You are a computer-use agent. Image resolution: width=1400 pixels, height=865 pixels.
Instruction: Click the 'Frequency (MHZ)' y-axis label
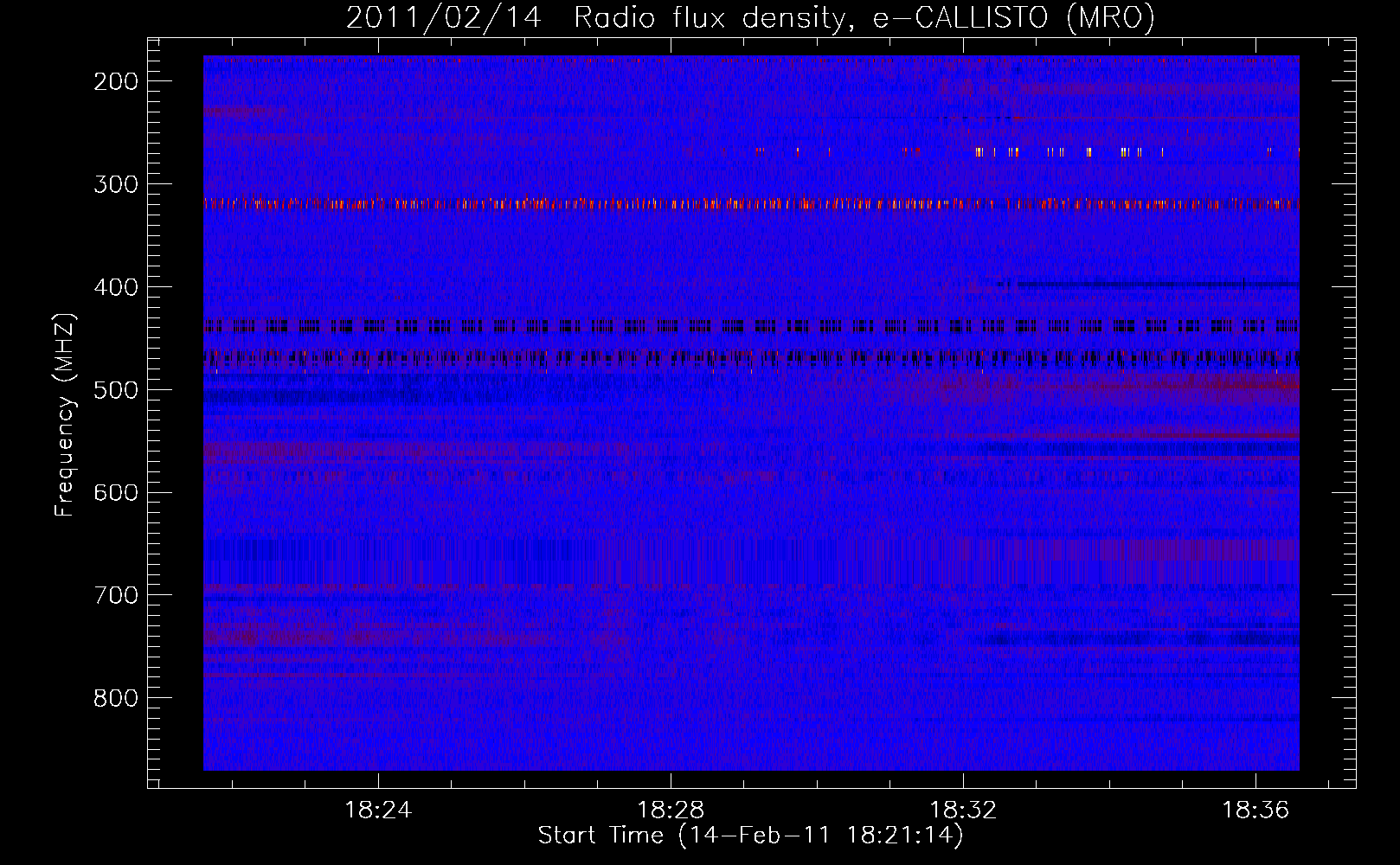(65, 415)
